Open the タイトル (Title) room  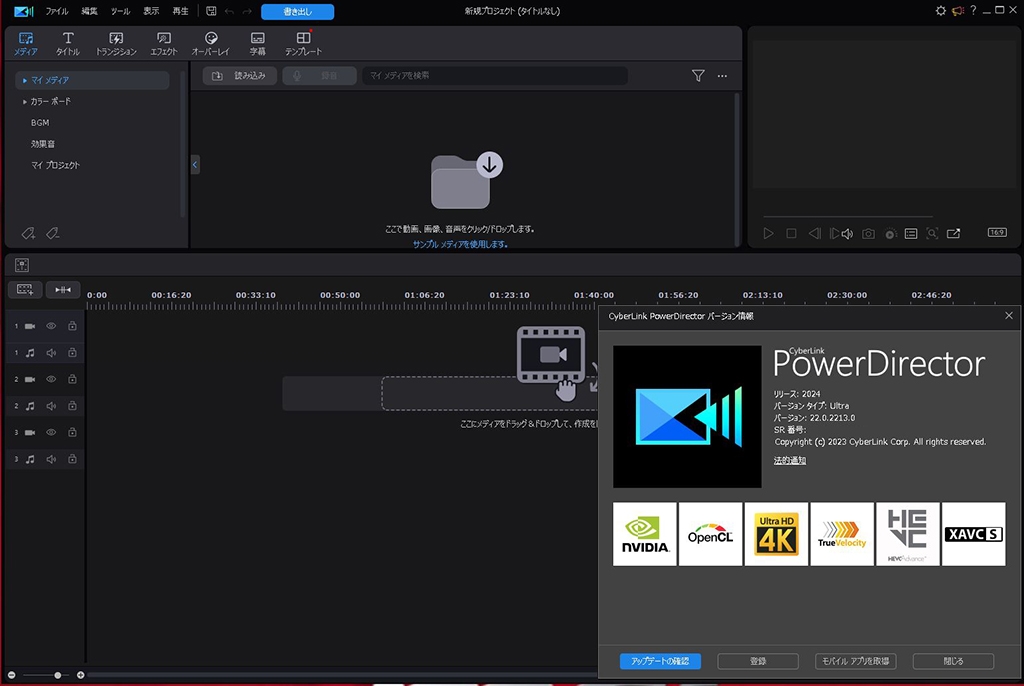click(x=68, y=43)
